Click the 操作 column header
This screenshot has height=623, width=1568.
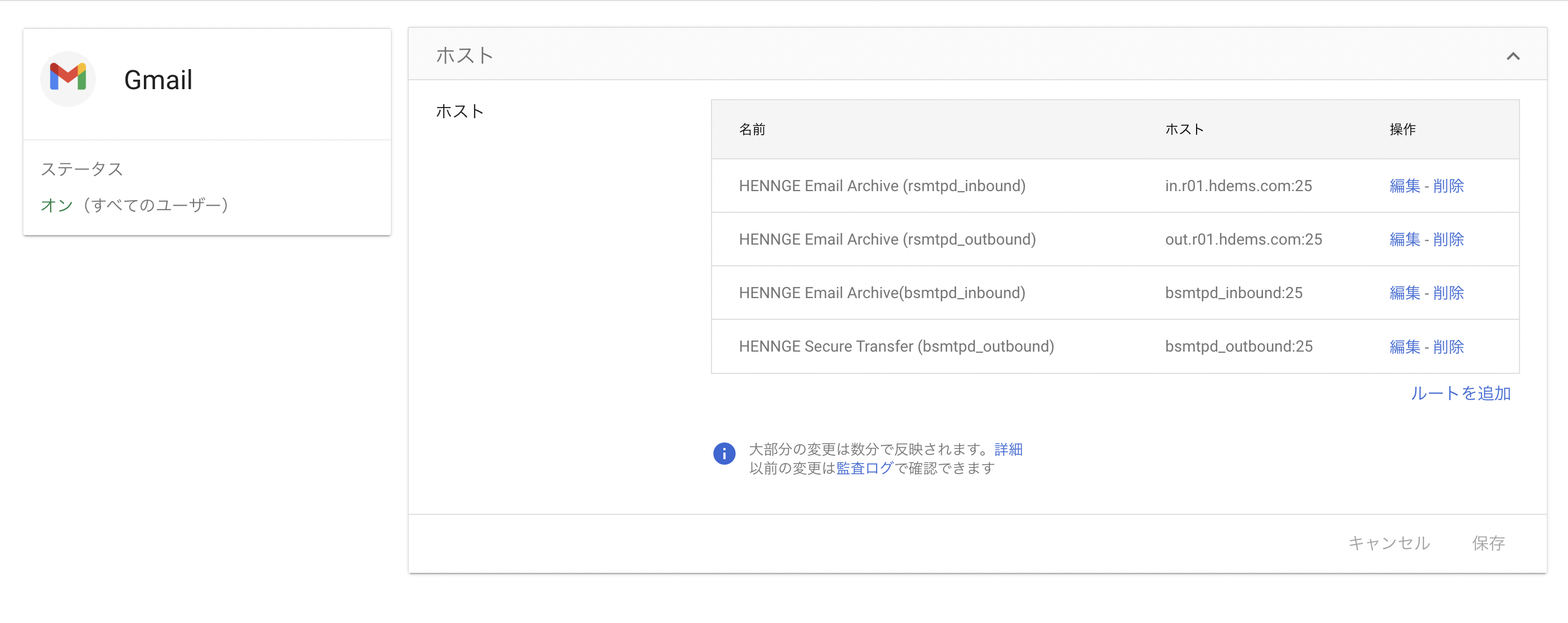pyautogui.click(x=1402, y=129)
